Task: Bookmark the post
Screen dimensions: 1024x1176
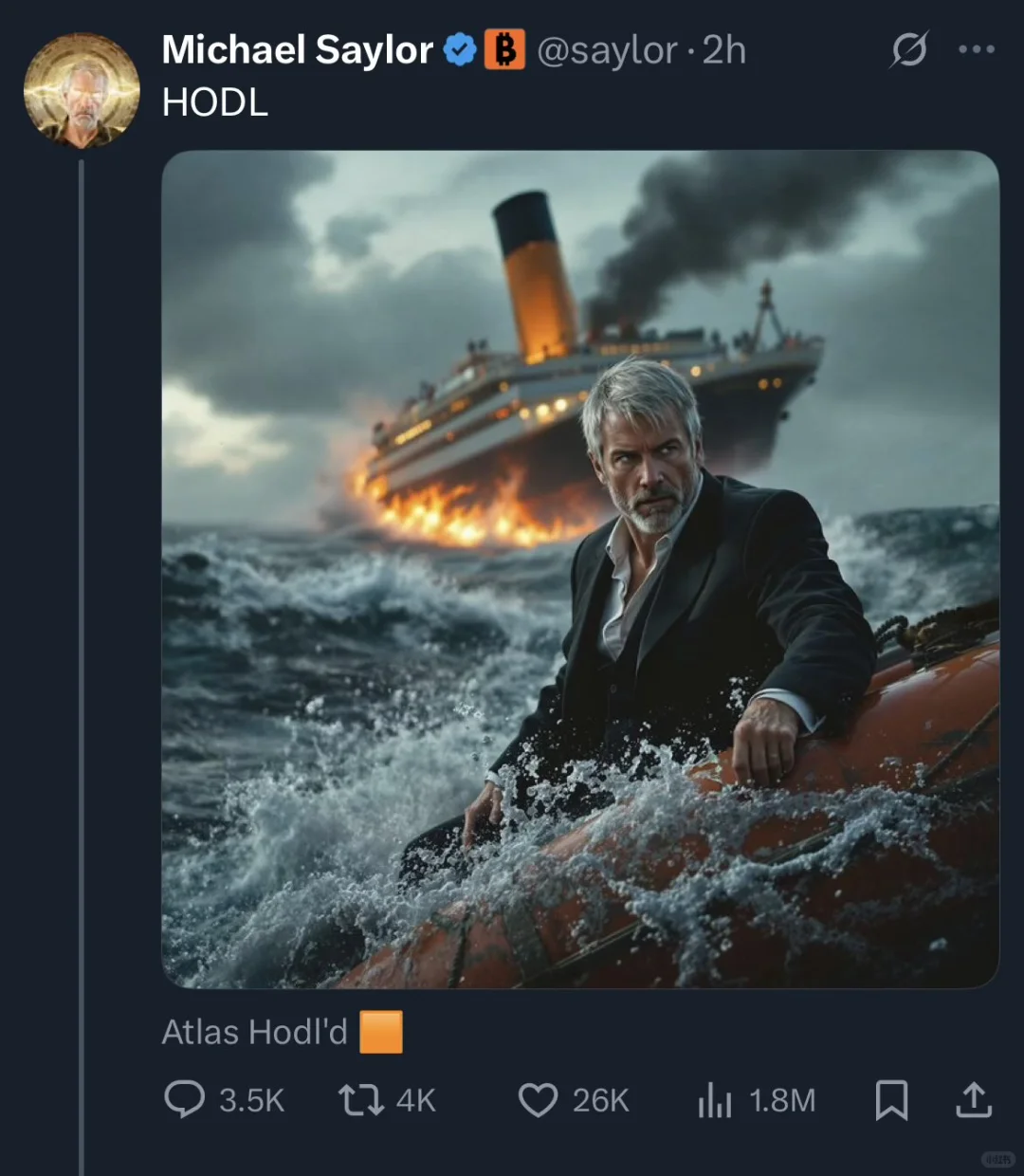Action: (891, 1100)
